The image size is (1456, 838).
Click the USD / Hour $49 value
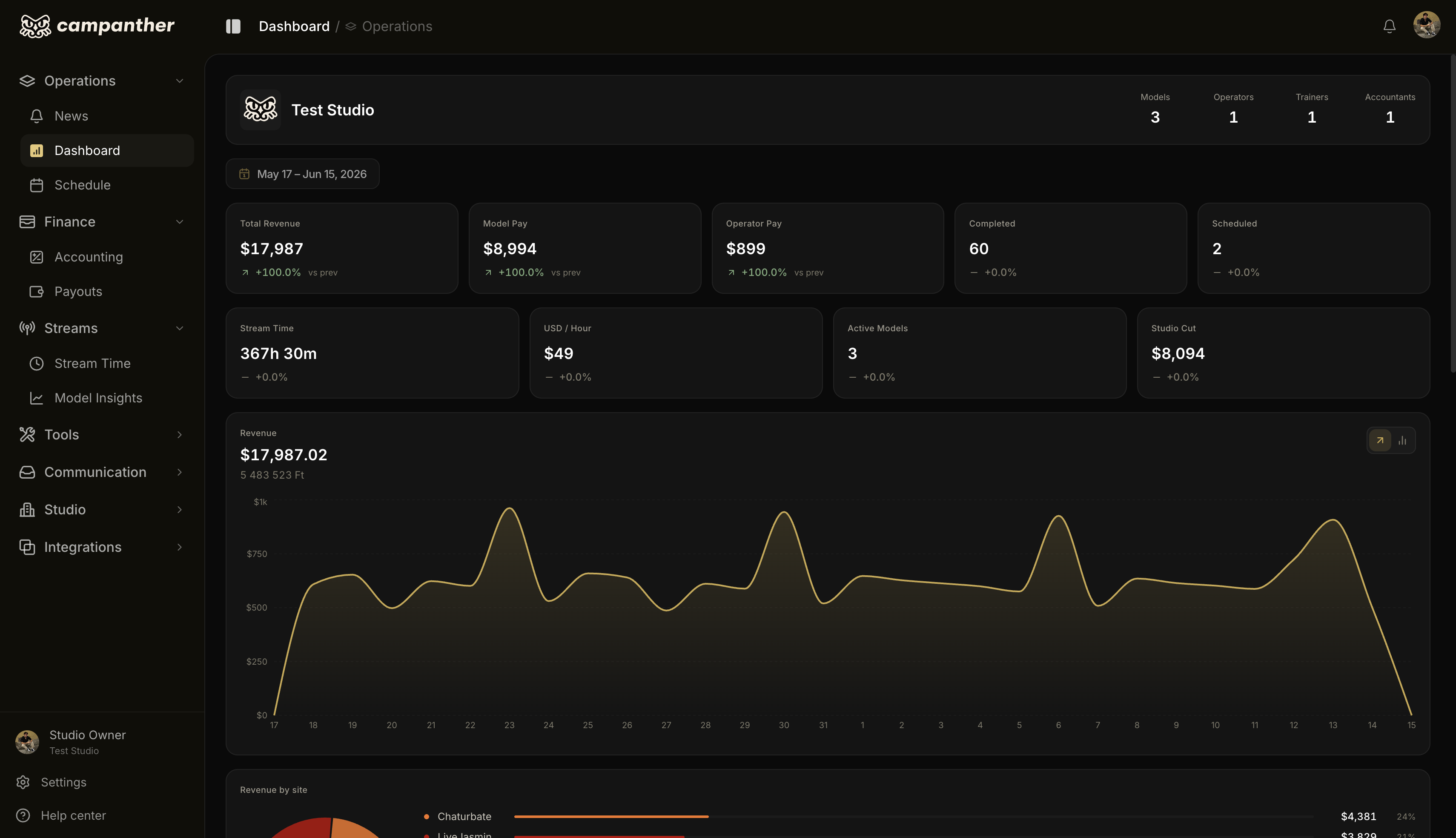[559, 353]
